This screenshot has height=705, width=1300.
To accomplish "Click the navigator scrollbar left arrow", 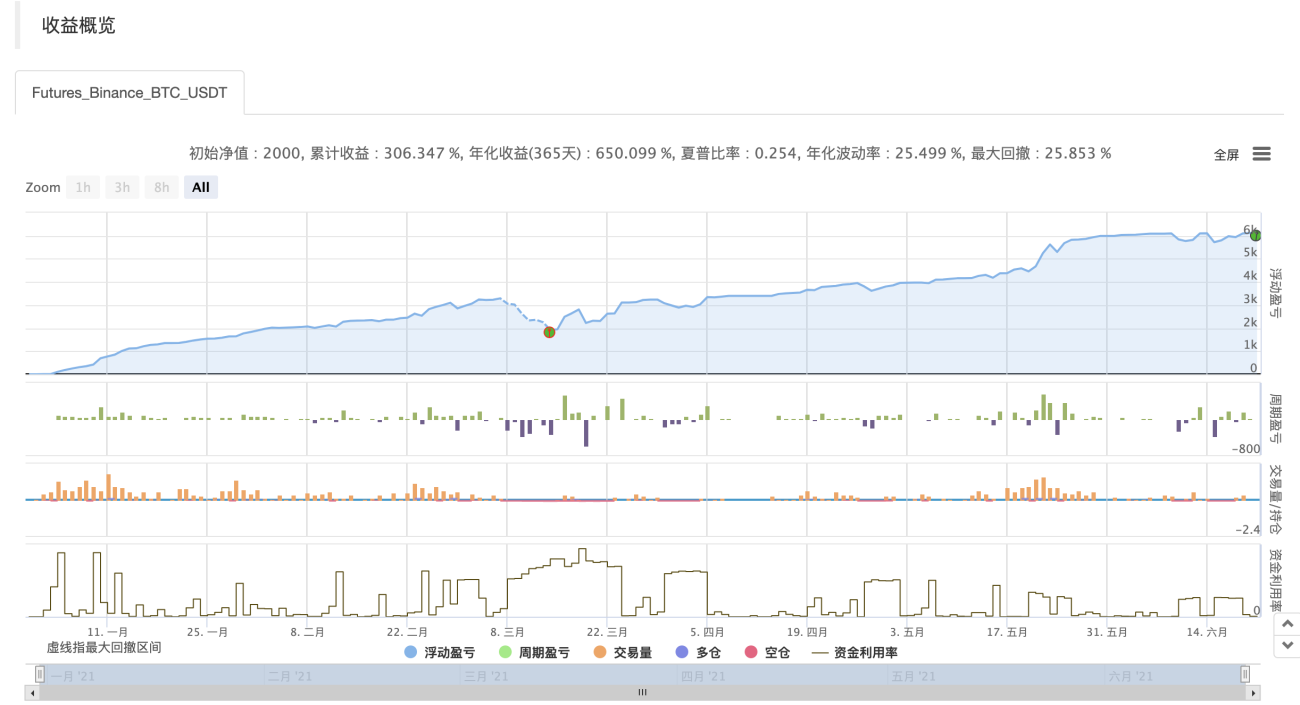I will (33, 692).
